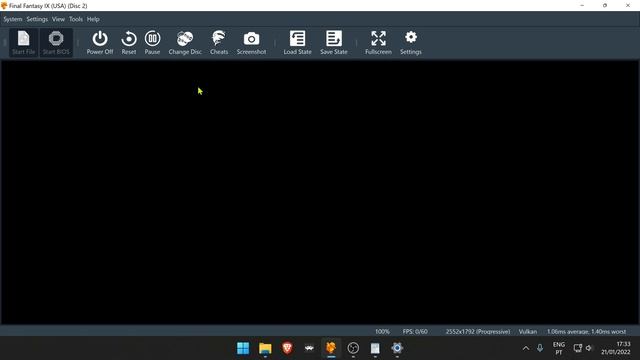Open the network display tray icon
Image resolution: width=640 pixels, height=360 pixels.
click(578, 348)
